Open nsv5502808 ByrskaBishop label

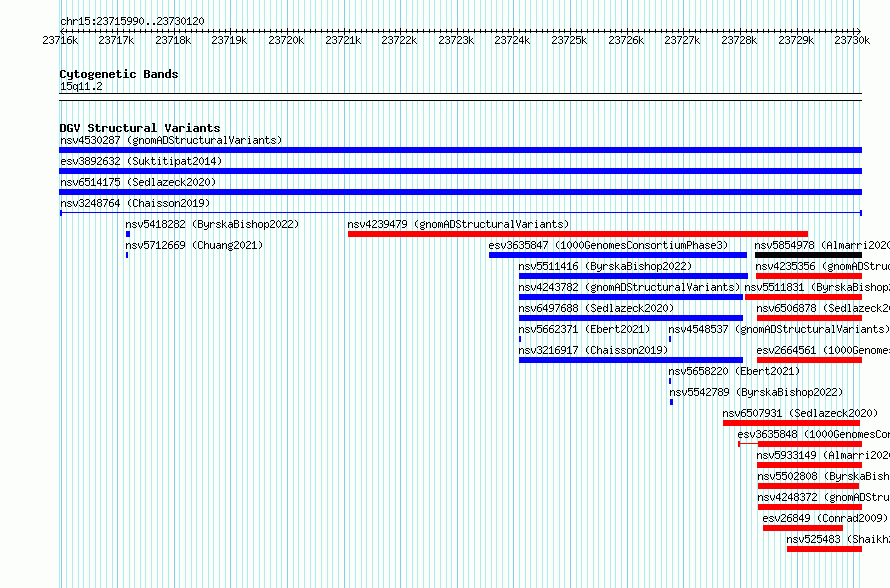(x=823, y=476)
